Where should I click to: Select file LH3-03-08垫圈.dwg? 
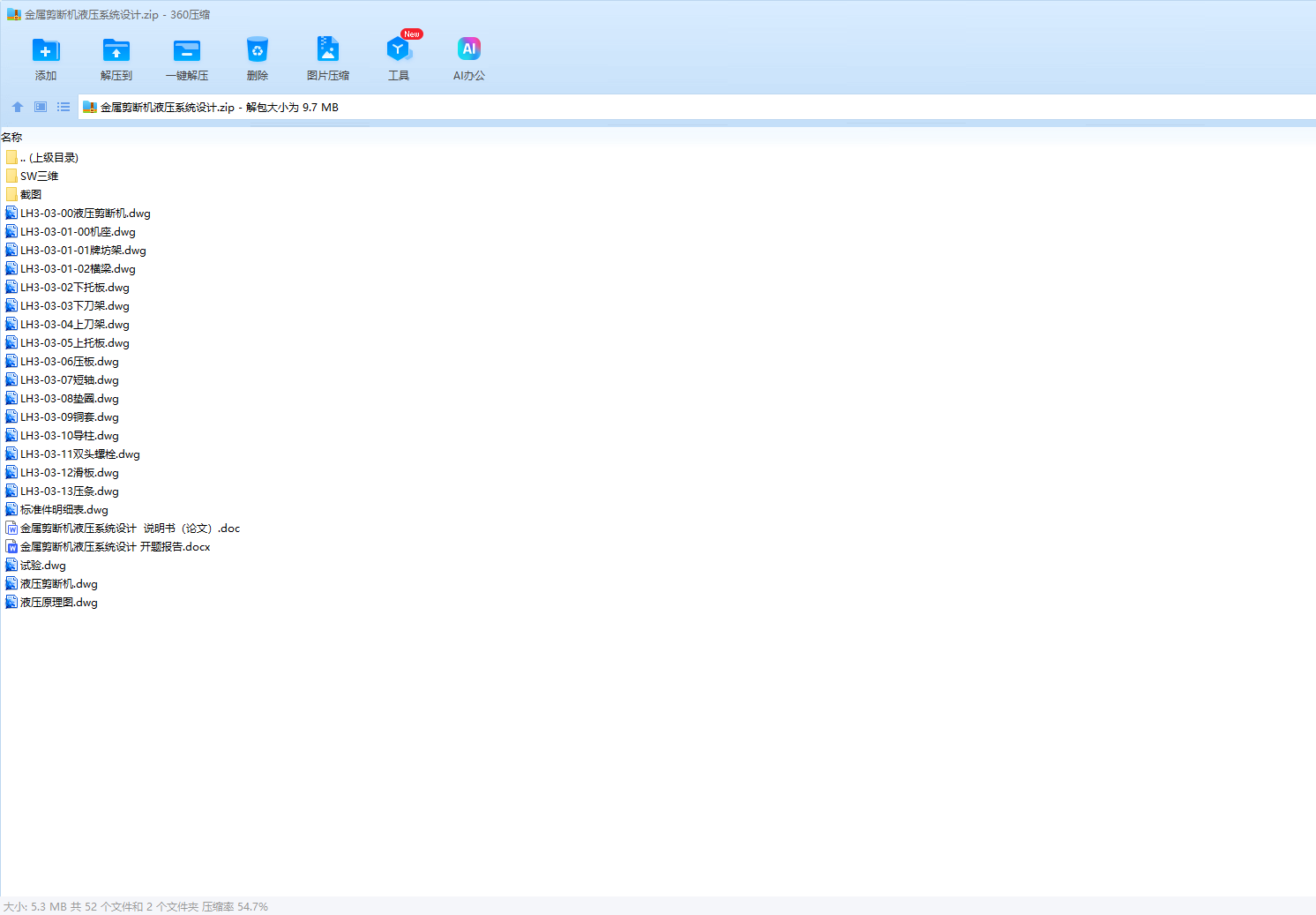pyautogui.click(x=70, y=399)
